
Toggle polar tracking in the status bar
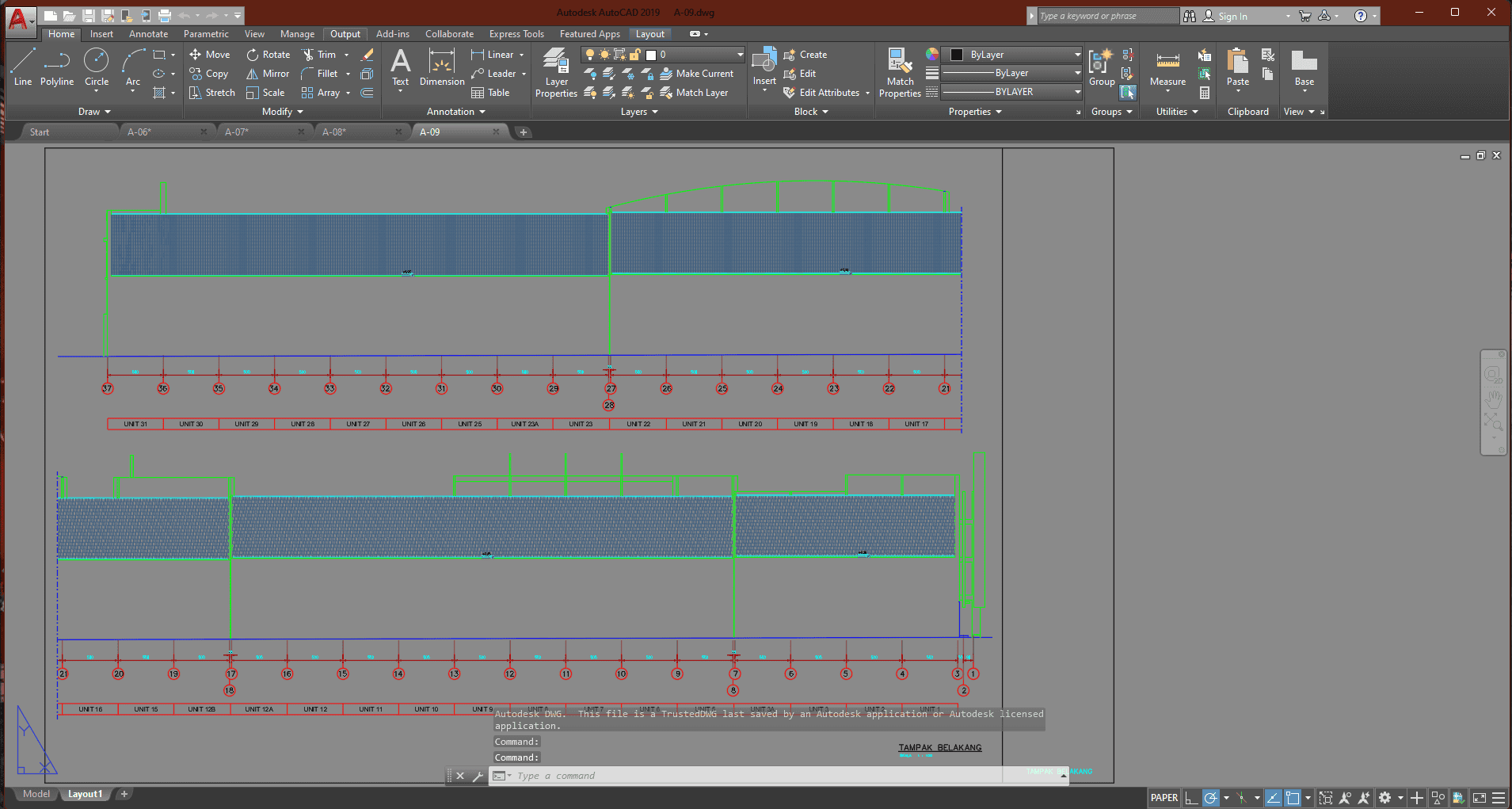[1210, 798]
